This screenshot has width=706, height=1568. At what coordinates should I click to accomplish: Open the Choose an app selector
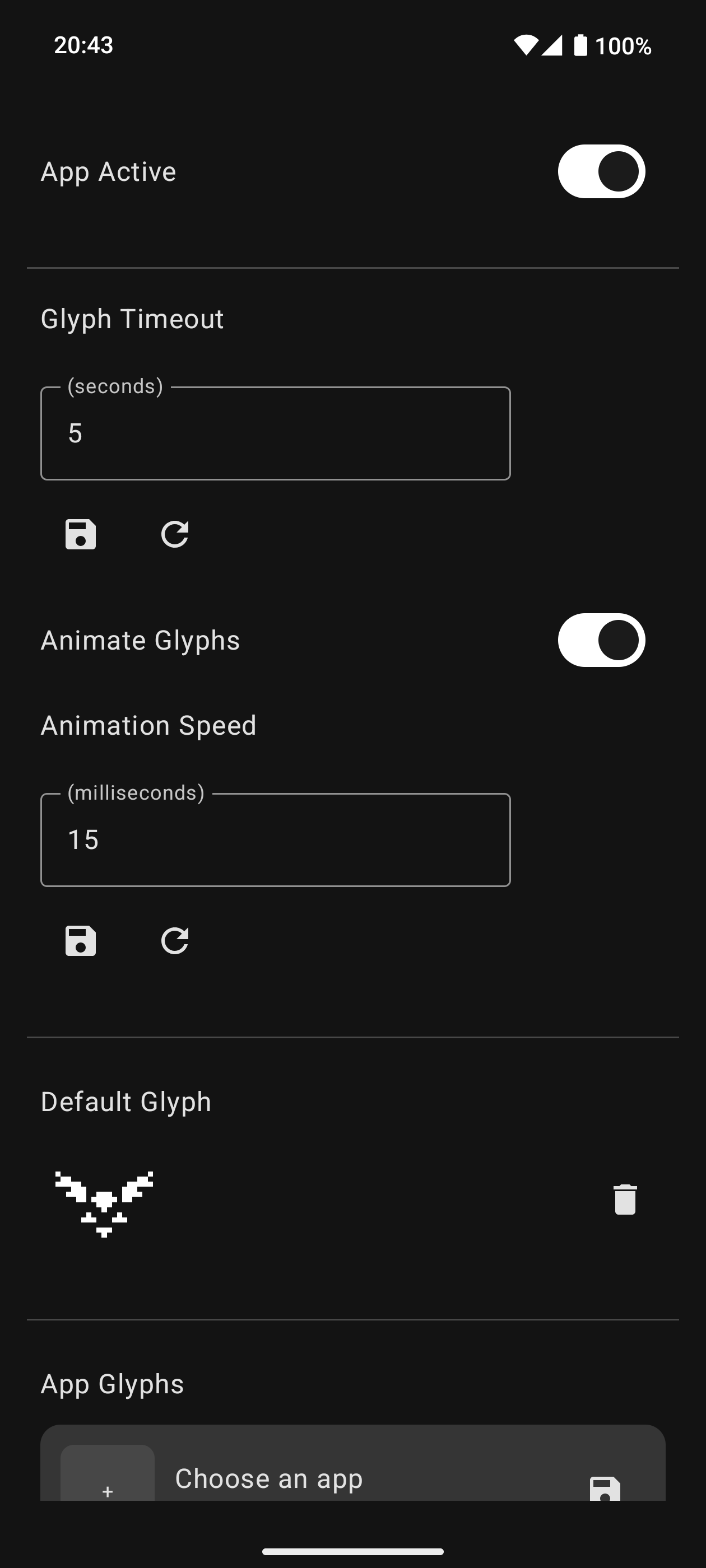coord(268,1479)
